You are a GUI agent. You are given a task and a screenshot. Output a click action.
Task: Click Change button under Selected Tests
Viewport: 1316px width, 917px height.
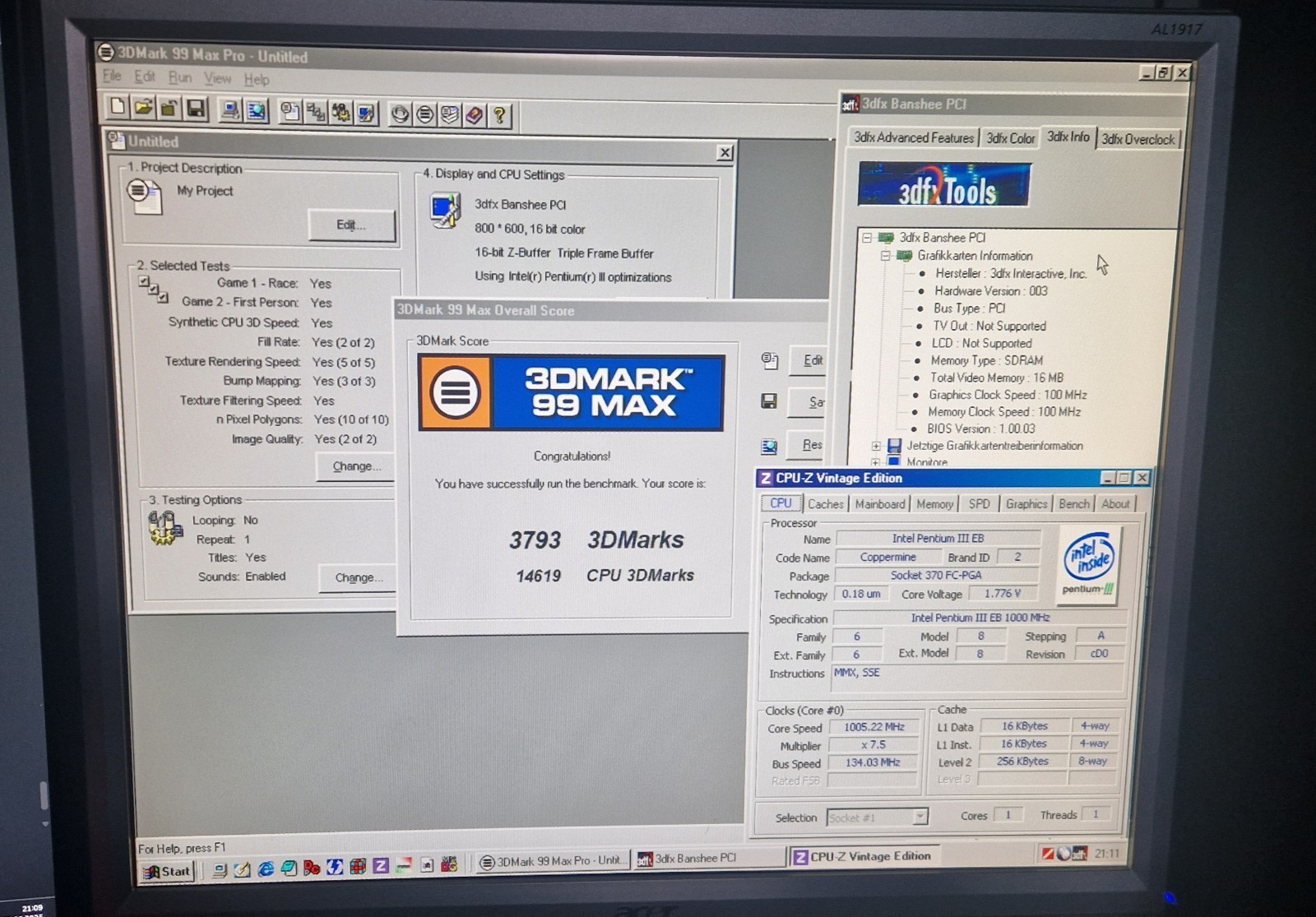356,466
